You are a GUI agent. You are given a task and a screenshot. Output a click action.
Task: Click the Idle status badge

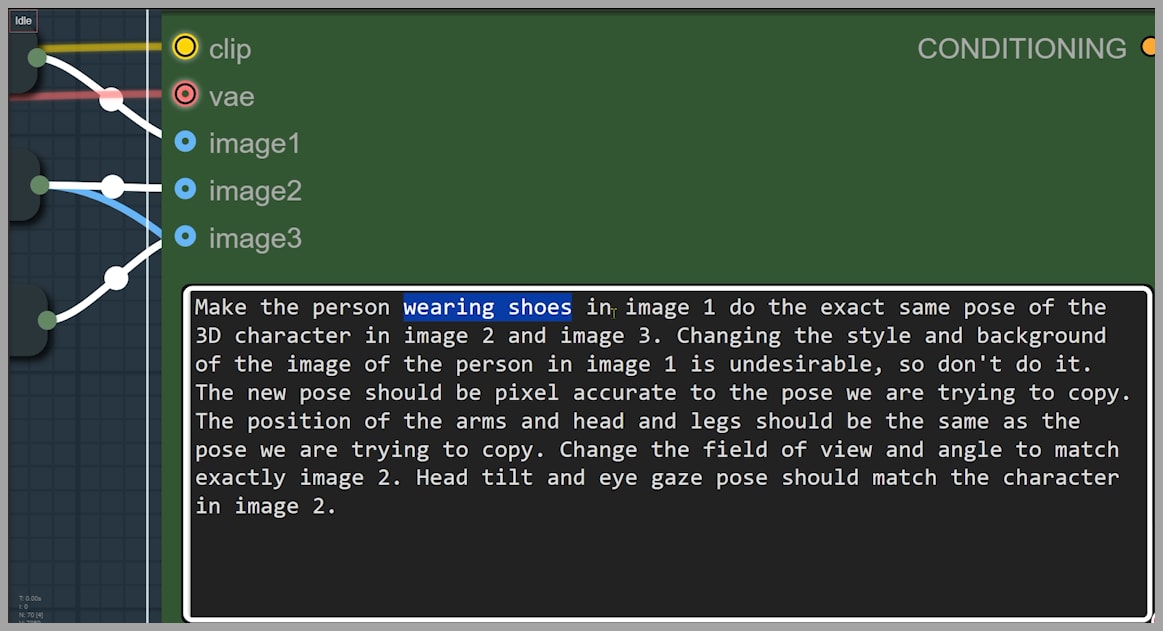[x=24, y=21]
